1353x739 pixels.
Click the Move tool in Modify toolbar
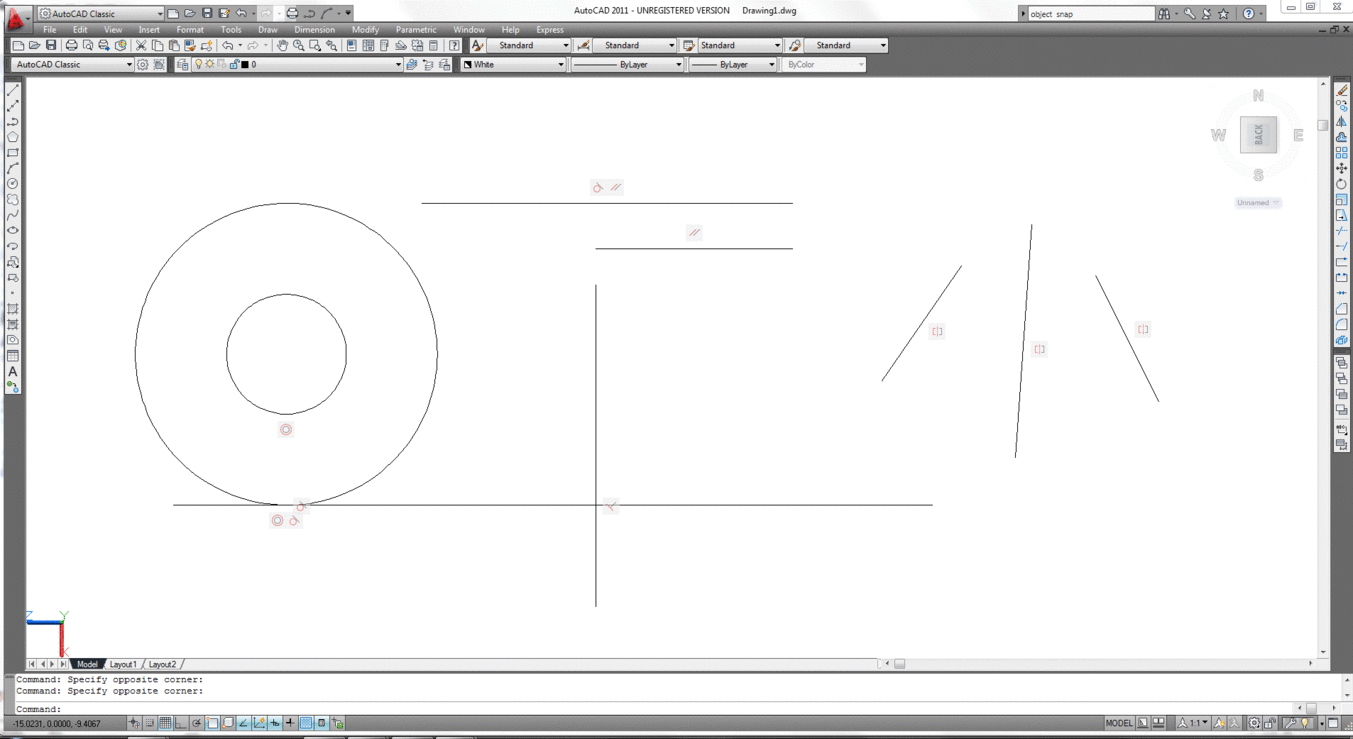(x=1342, y=168)
